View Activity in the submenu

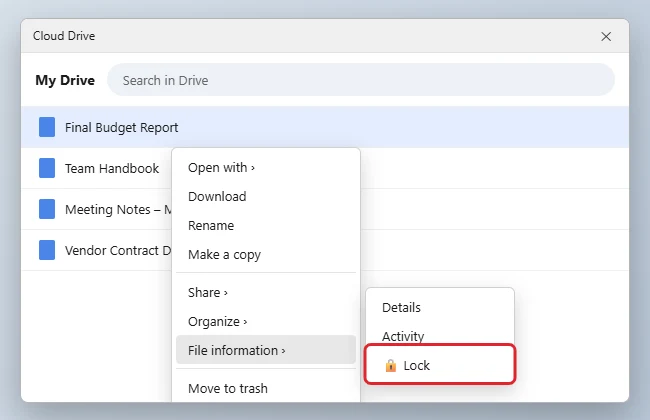click(x=440, y=335)
